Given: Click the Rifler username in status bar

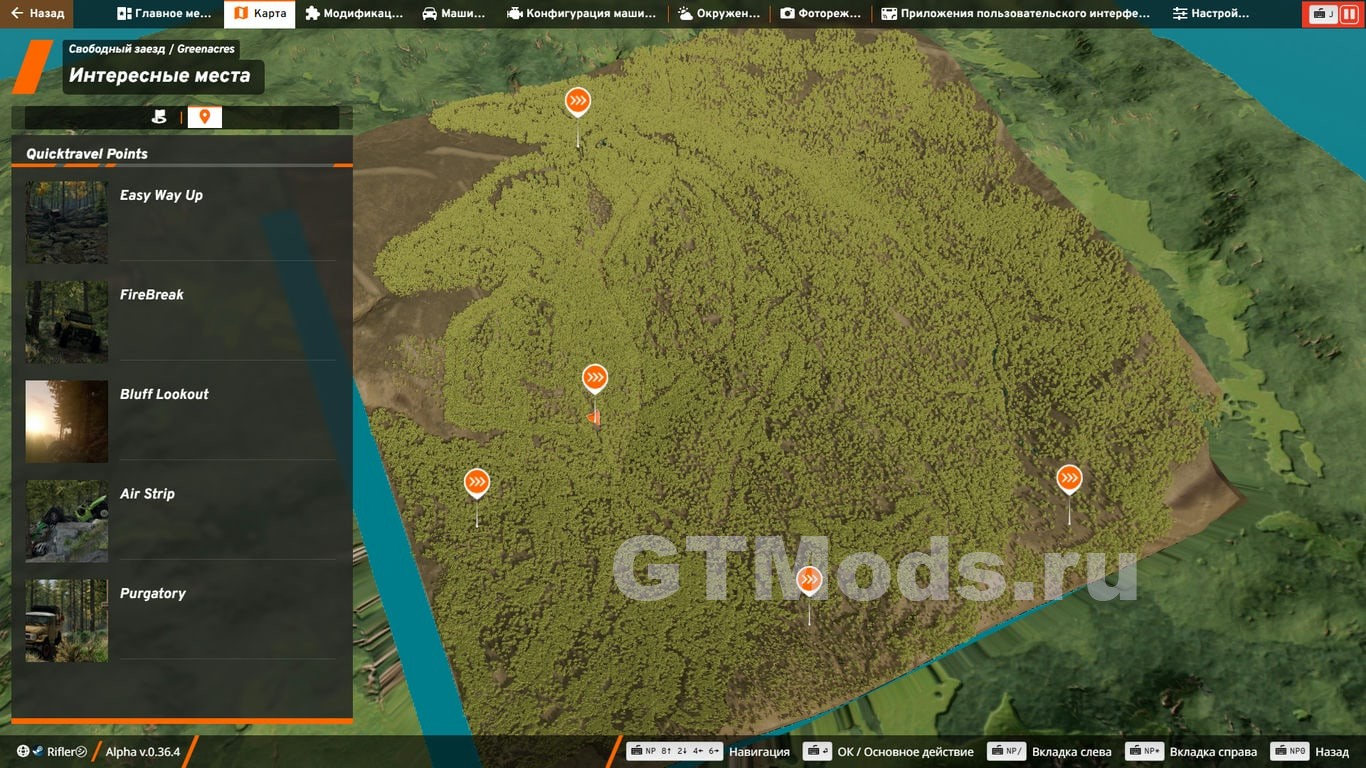Looking at the screenshot, I should (61, 752).
